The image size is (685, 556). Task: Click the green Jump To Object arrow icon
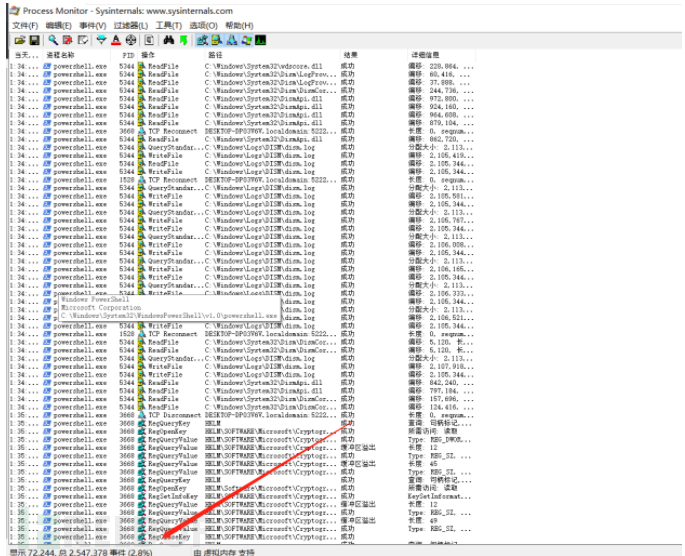click(183, 40)
